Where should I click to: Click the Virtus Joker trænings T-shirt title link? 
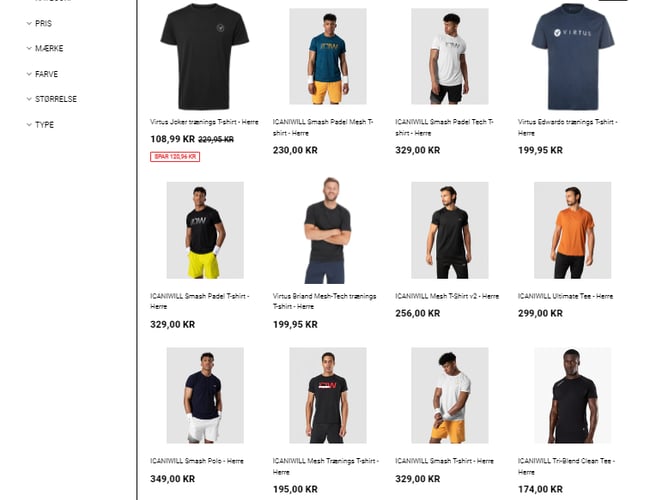tap(204, 122)
